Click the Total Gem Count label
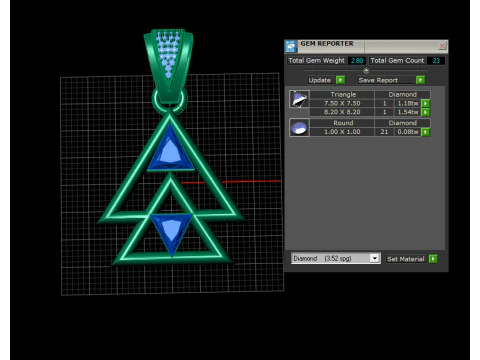This screenshot has width=480, height=360. point(397,61)
